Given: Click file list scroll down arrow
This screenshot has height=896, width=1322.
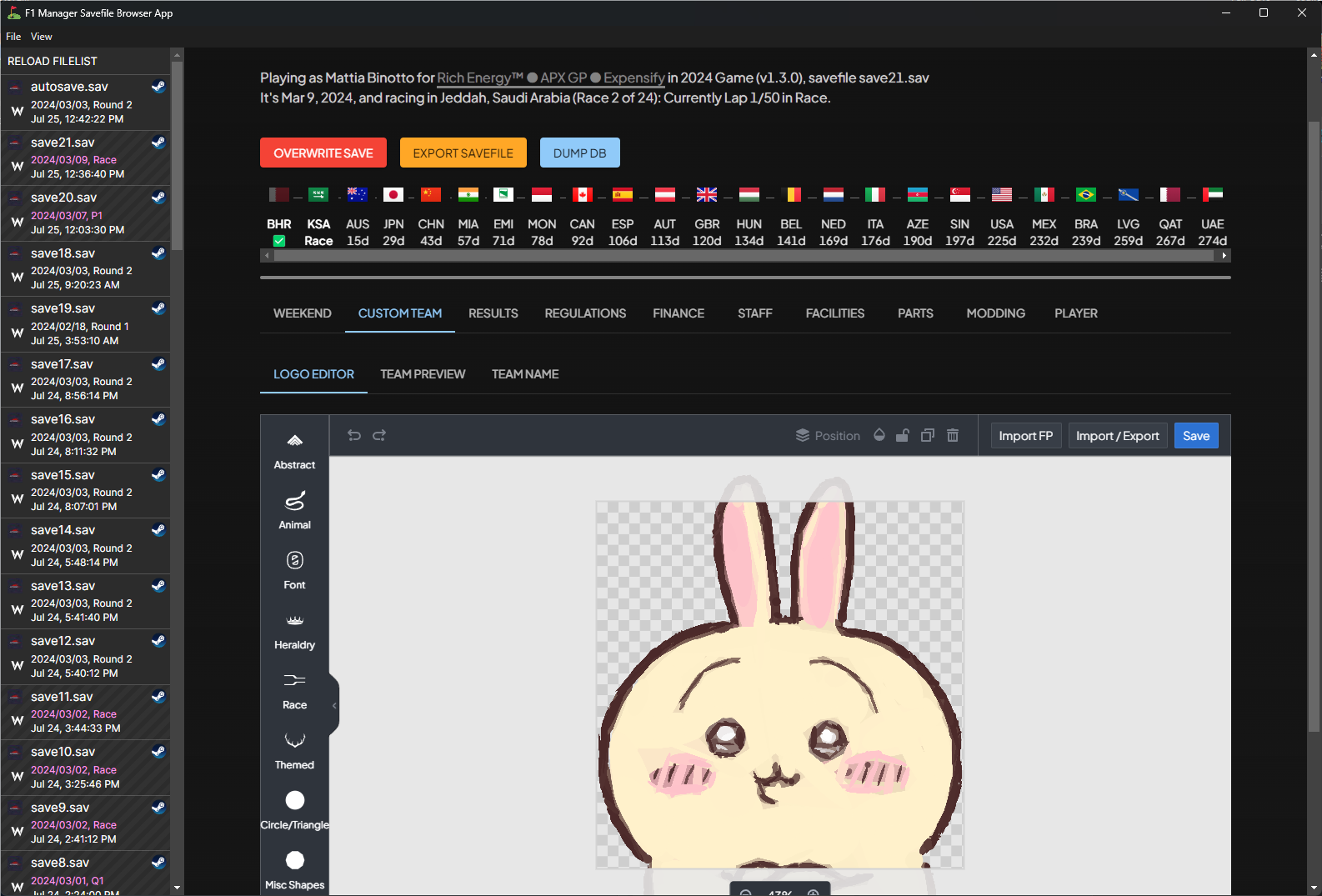Looking at the screenshot, I should click(177, 888).
